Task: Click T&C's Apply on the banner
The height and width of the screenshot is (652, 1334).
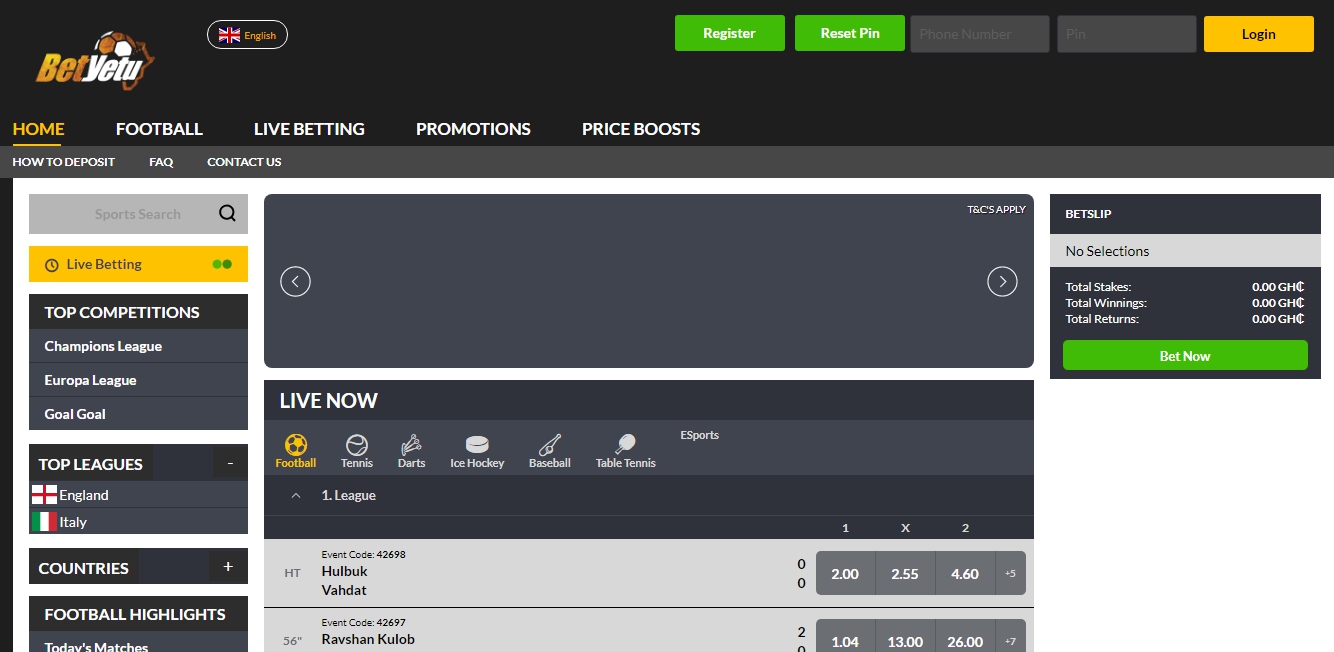Action: tap(996, 210)
